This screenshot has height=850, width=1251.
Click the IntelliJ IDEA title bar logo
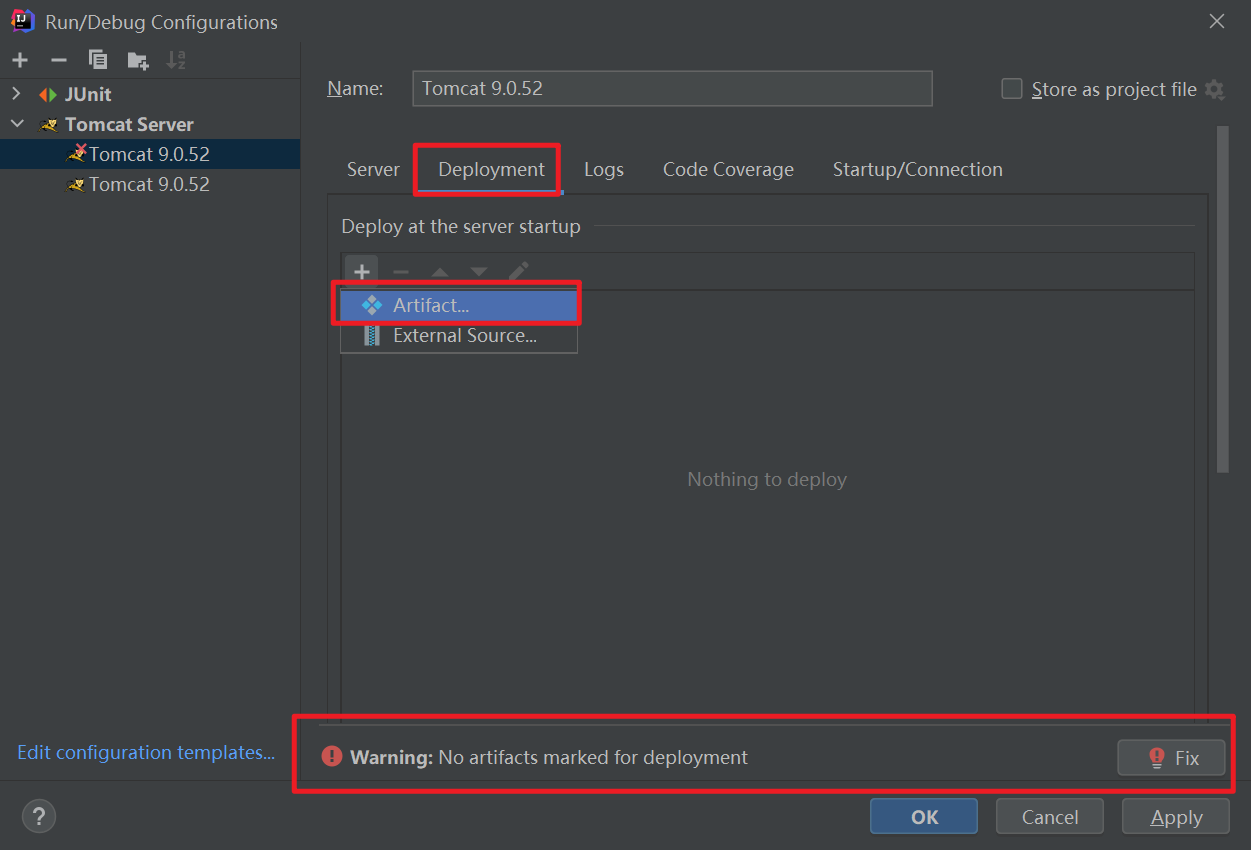tap(23, 21)
